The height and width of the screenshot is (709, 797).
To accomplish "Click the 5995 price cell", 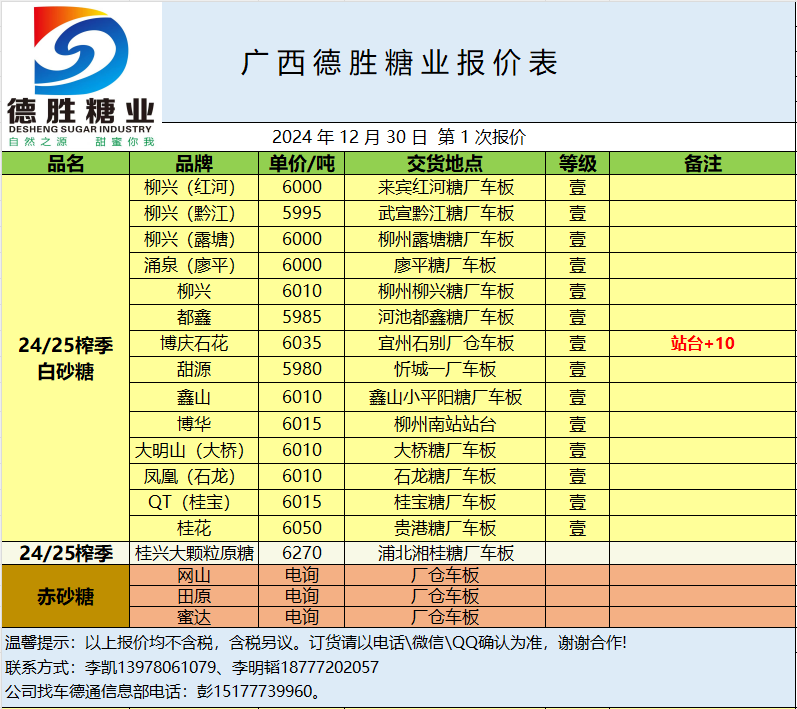I will tap(302, 213).
